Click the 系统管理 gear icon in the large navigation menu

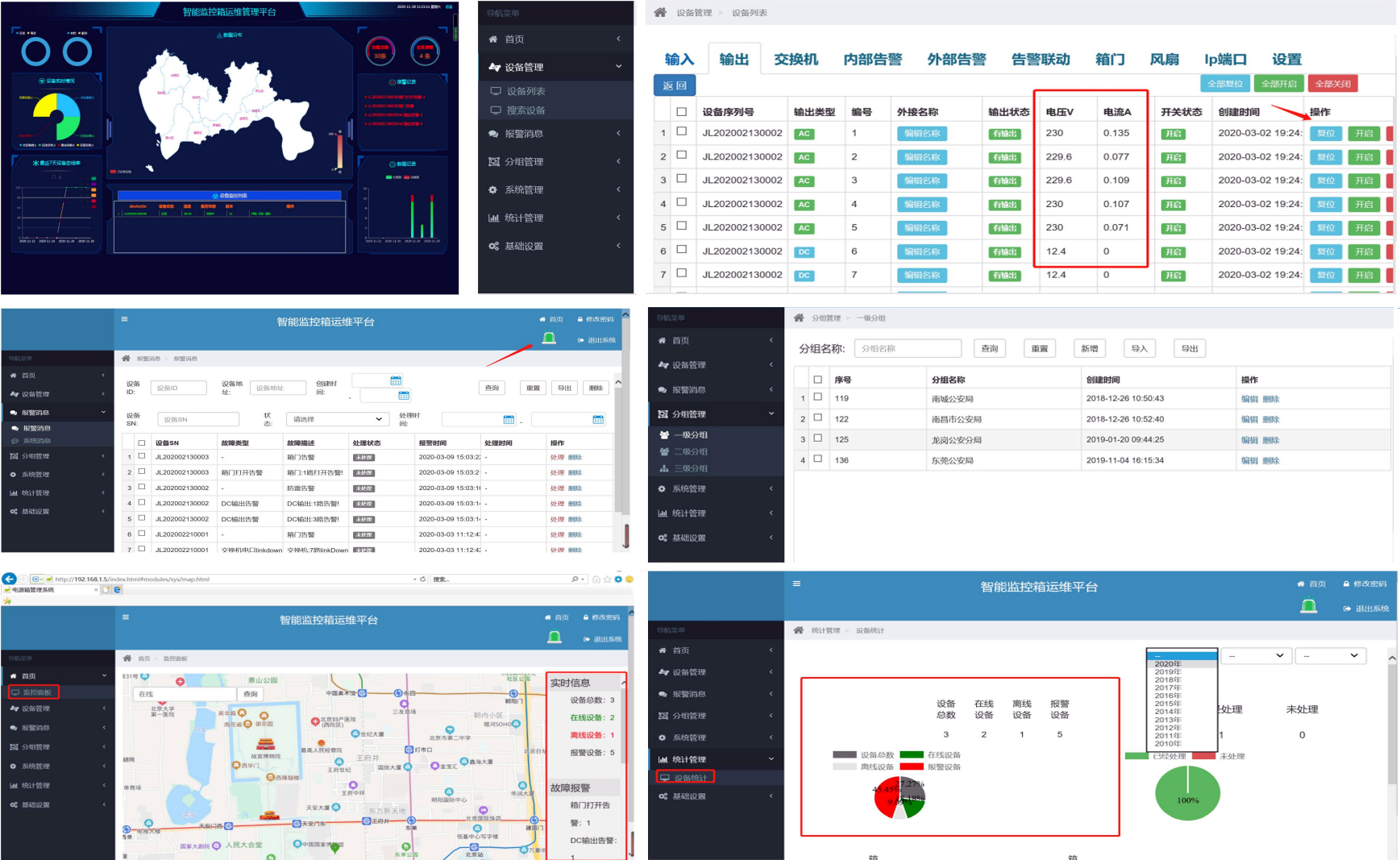tap(493, 190)
